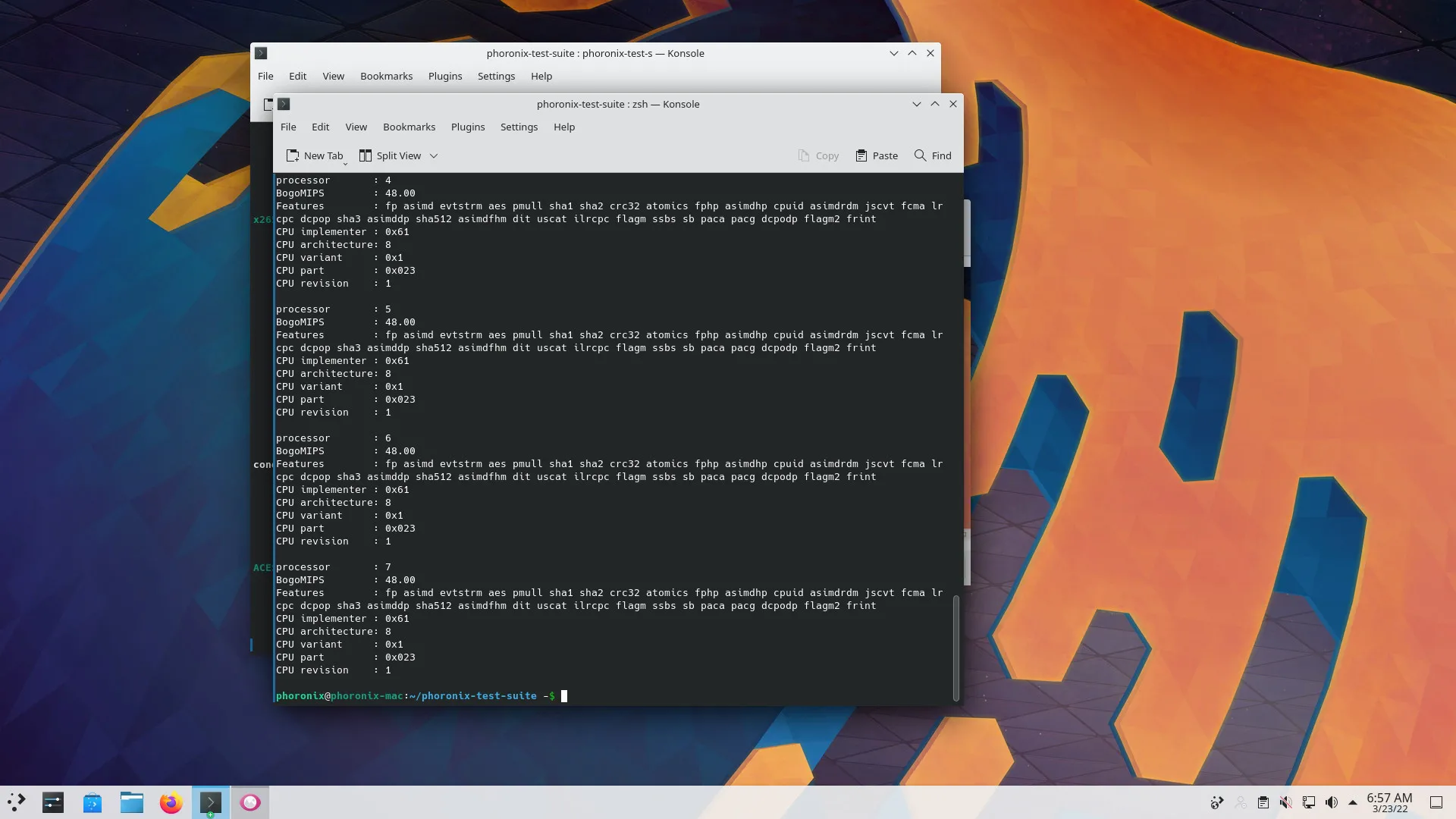Viewport: 1456px width, 819px height.
Task: Click the Firefox browser taskbar icon
Action: [x=171, y=802]
